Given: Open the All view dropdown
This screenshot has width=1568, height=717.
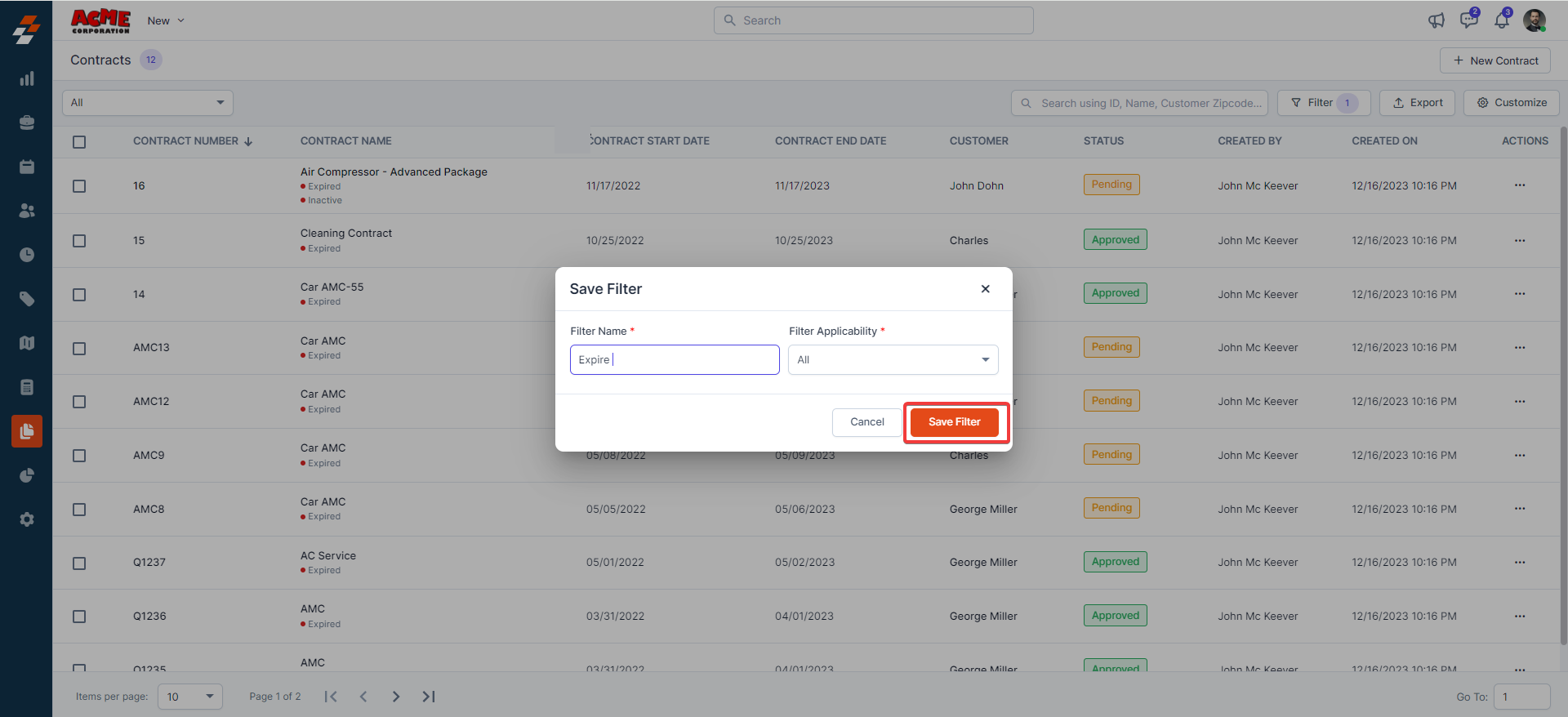Looking at the screenshot, I should 148,103.
